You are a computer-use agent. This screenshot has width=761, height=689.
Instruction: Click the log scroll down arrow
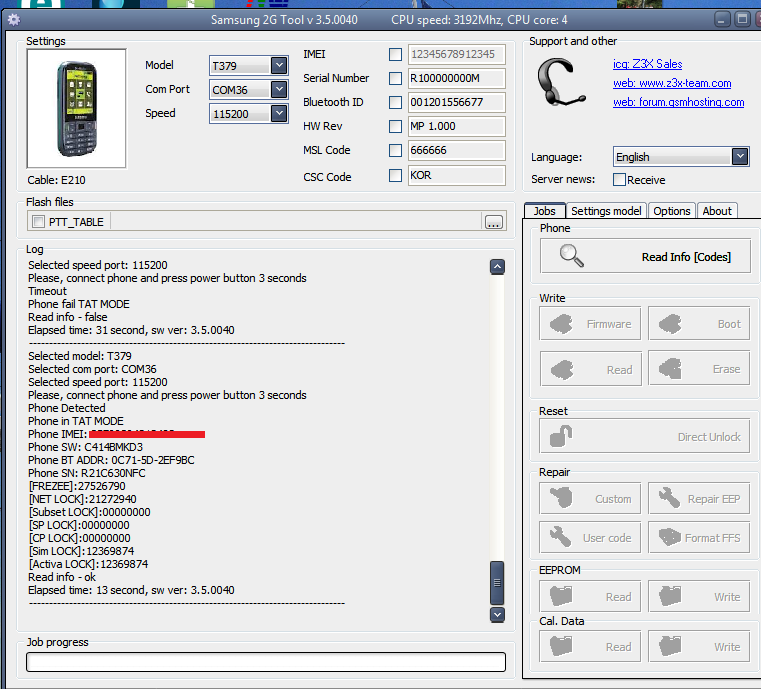497,615
